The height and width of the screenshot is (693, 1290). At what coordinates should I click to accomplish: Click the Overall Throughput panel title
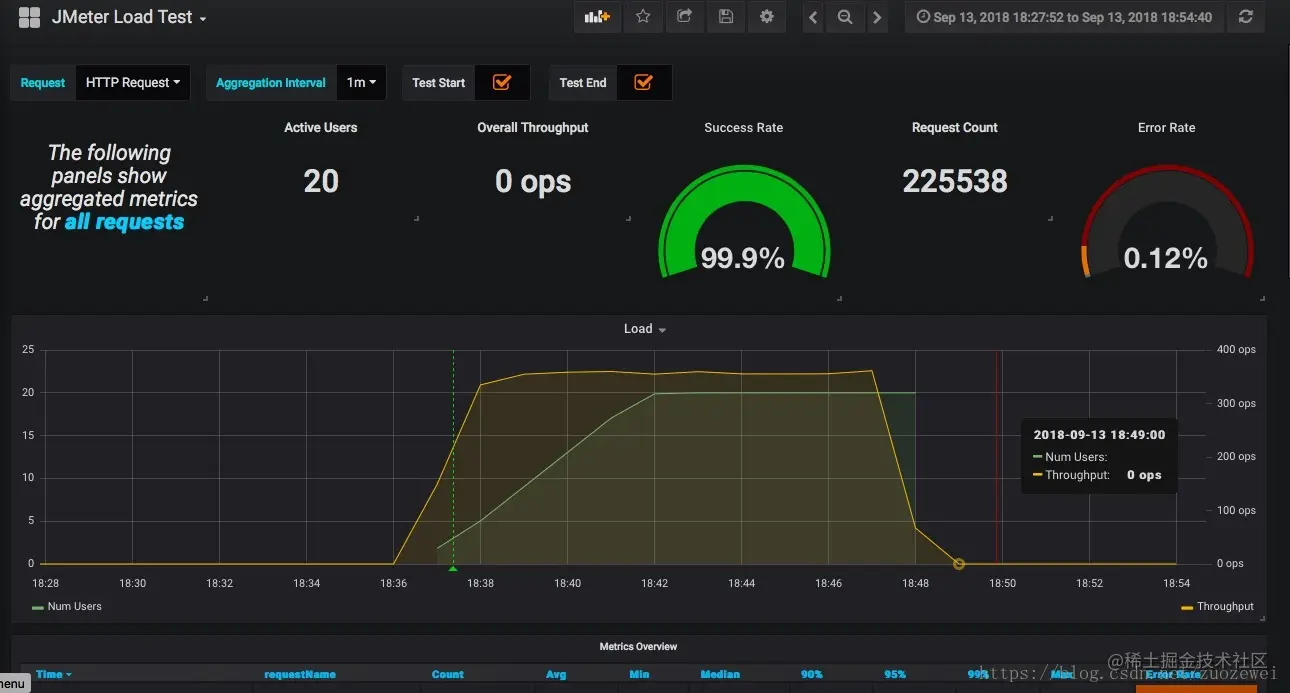[533, 127]
